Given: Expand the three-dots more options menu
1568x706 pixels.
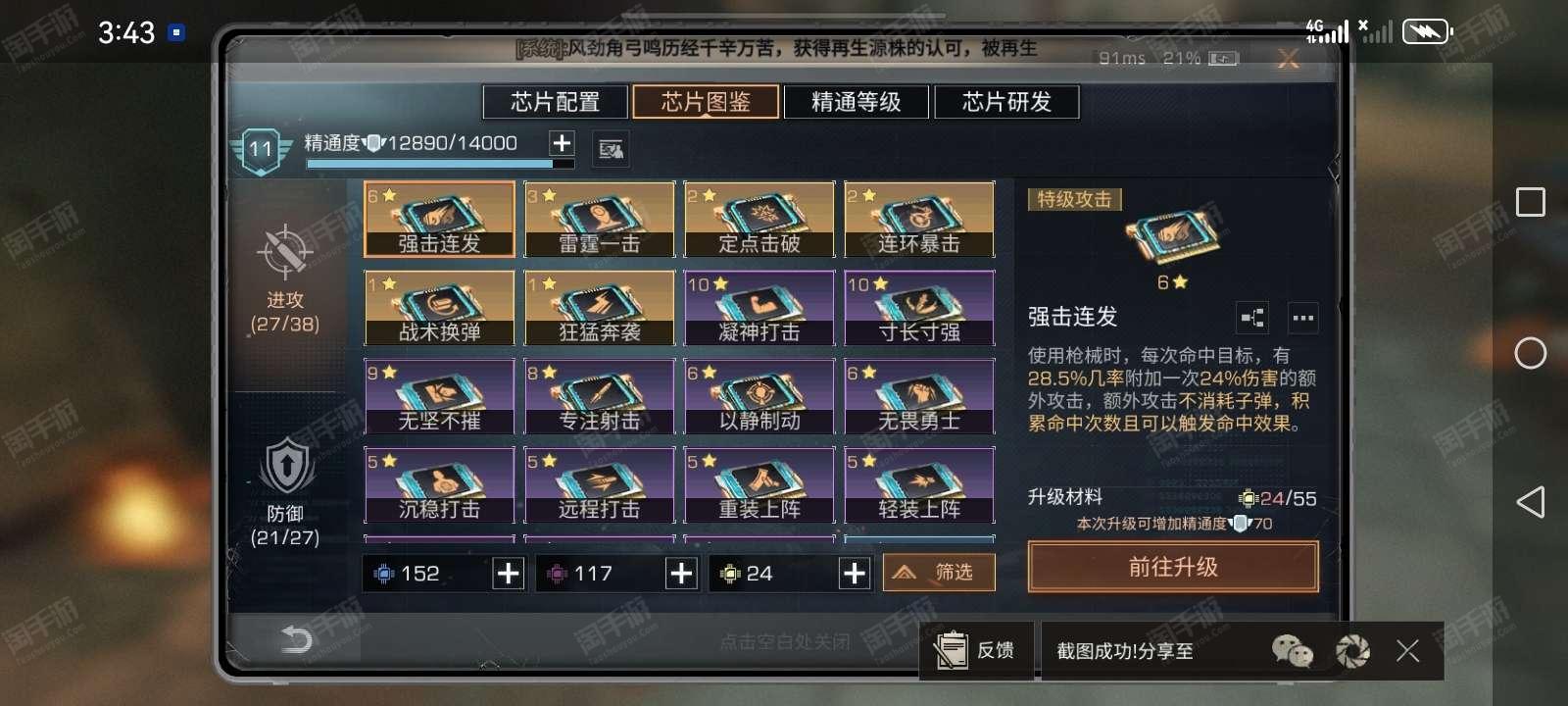Looking at the screenshot, I should pos(1302,318).
